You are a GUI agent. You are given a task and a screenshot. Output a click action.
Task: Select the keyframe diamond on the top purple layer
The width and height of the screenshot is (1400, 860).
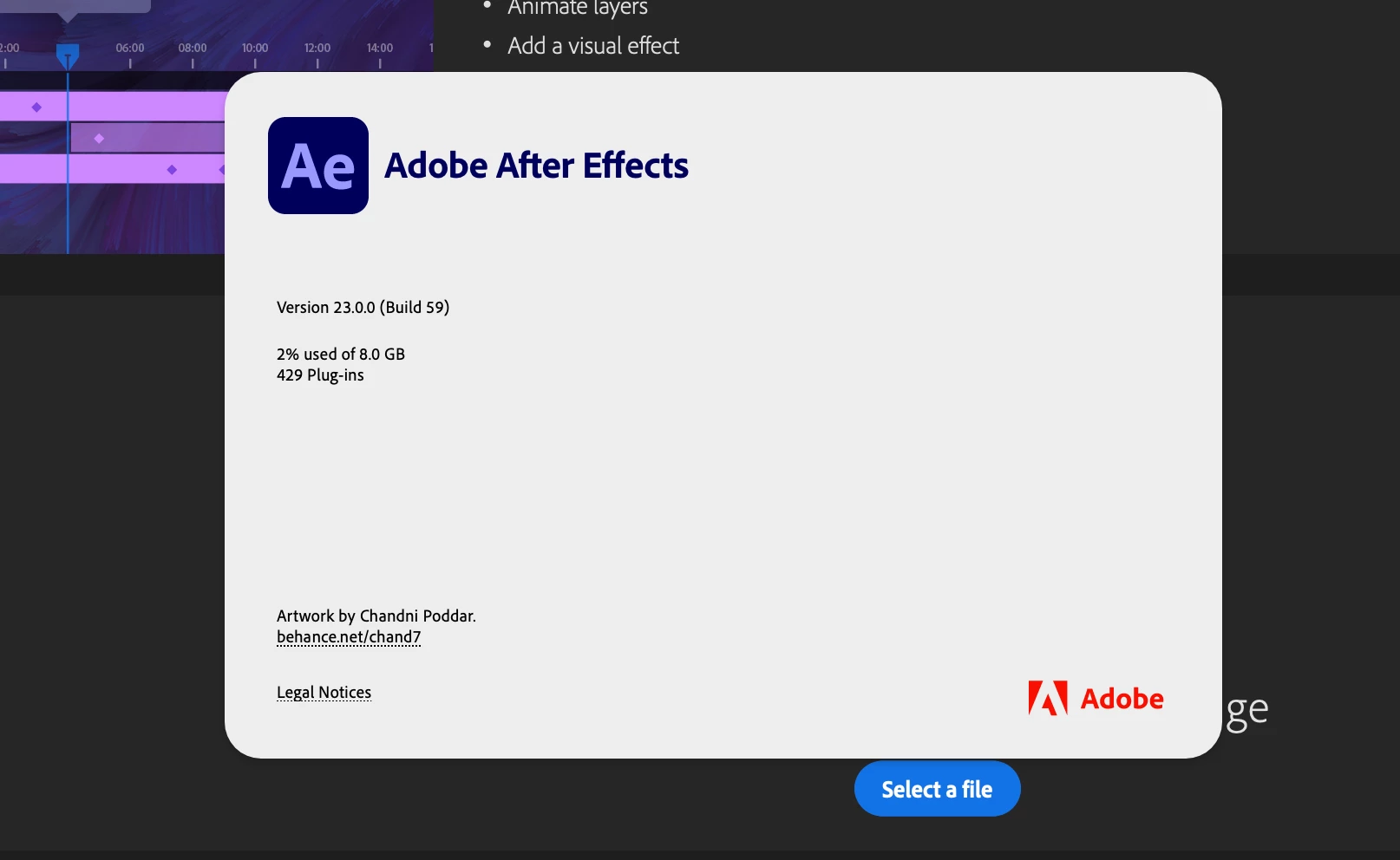(36, 107)
